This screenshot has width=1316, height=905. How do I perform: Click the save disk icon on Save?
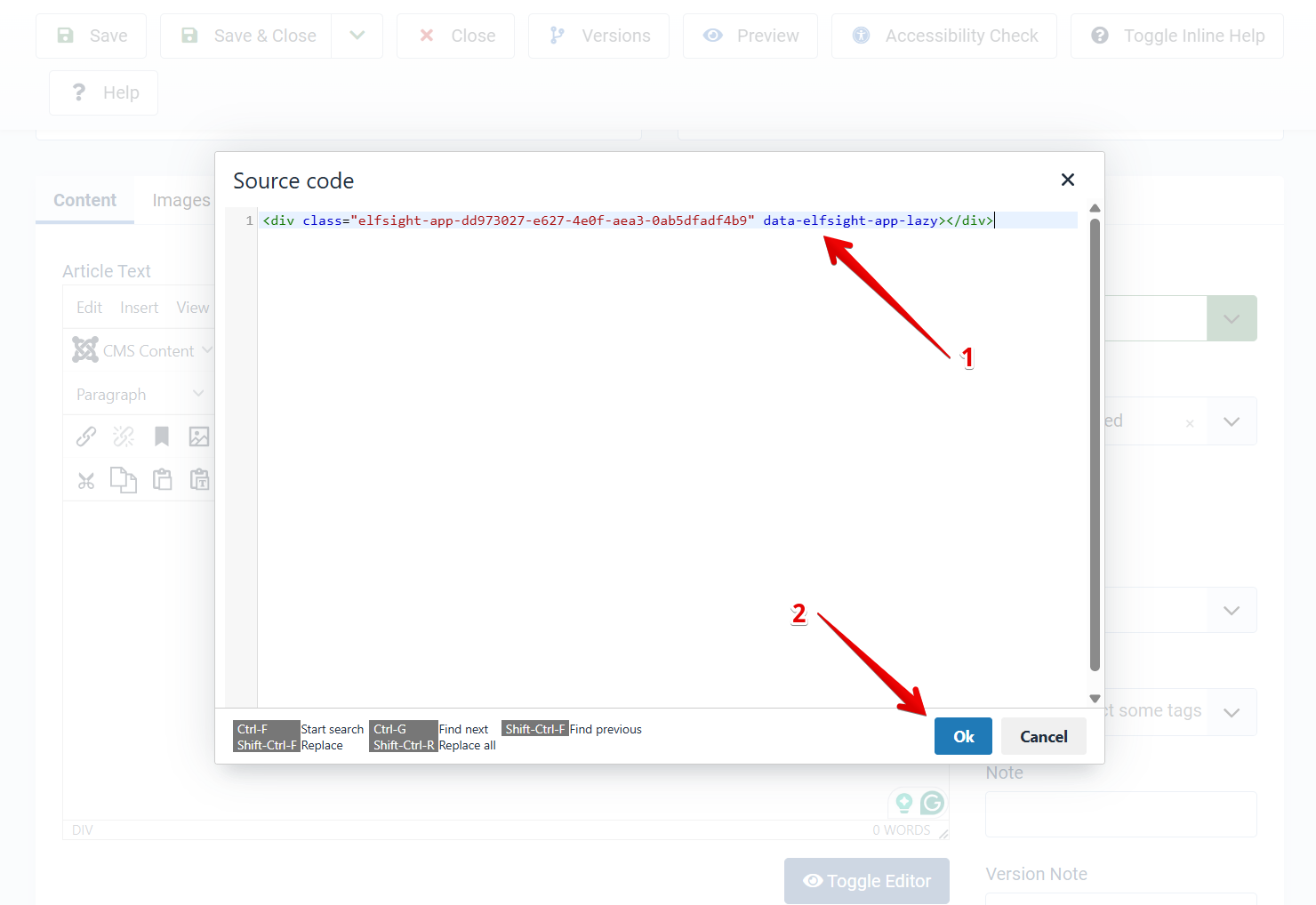click(x=65, y=36)
